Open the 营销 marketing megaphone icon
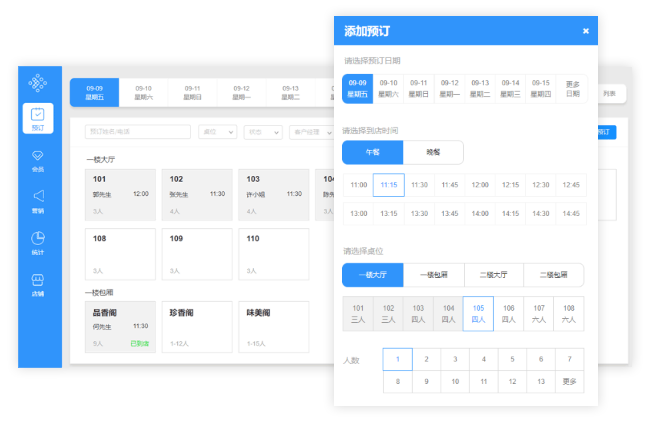 (38, 200)
